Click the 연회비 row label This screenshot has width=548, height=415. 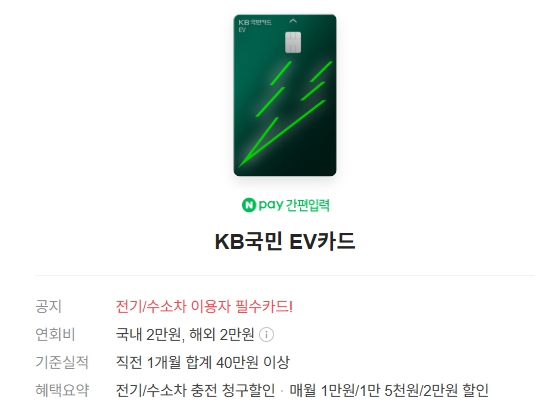point(55,335)
